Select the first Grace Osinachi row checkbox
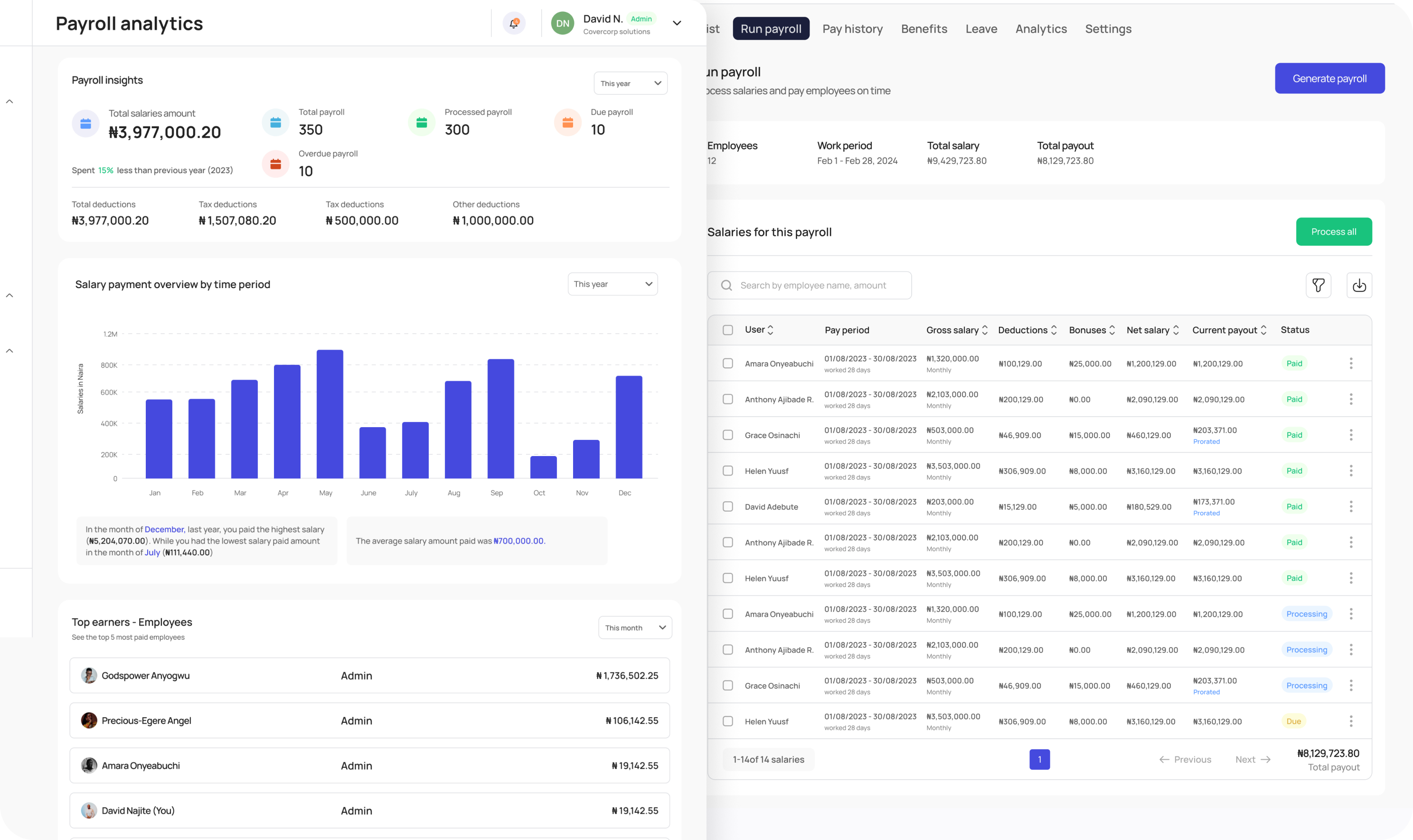Image resolution: width=1413 pixels, height=840 pixels. coord(728,435)
